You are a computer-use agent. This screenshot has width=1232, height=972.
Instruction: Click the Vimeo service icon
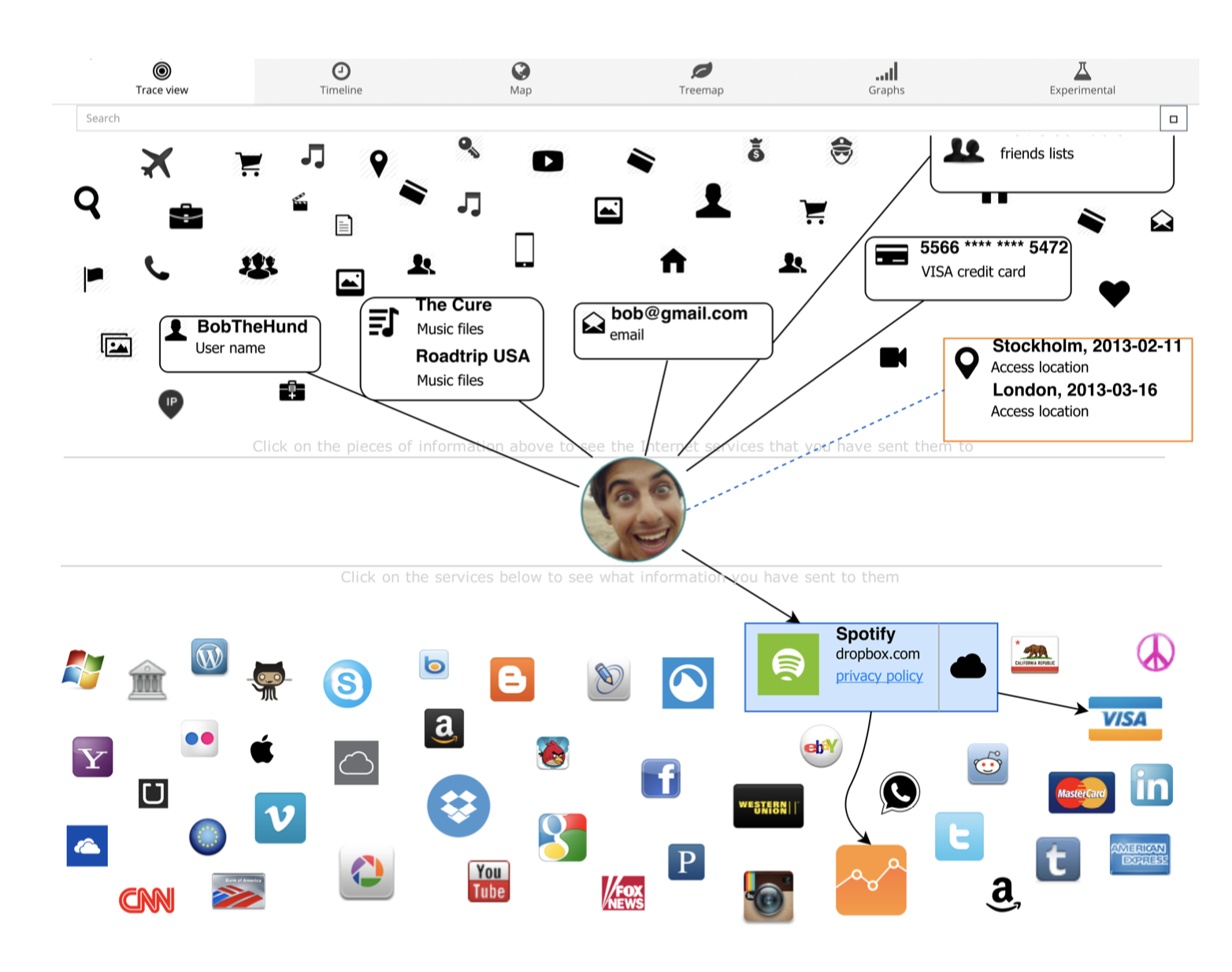[x=280, y=818]
